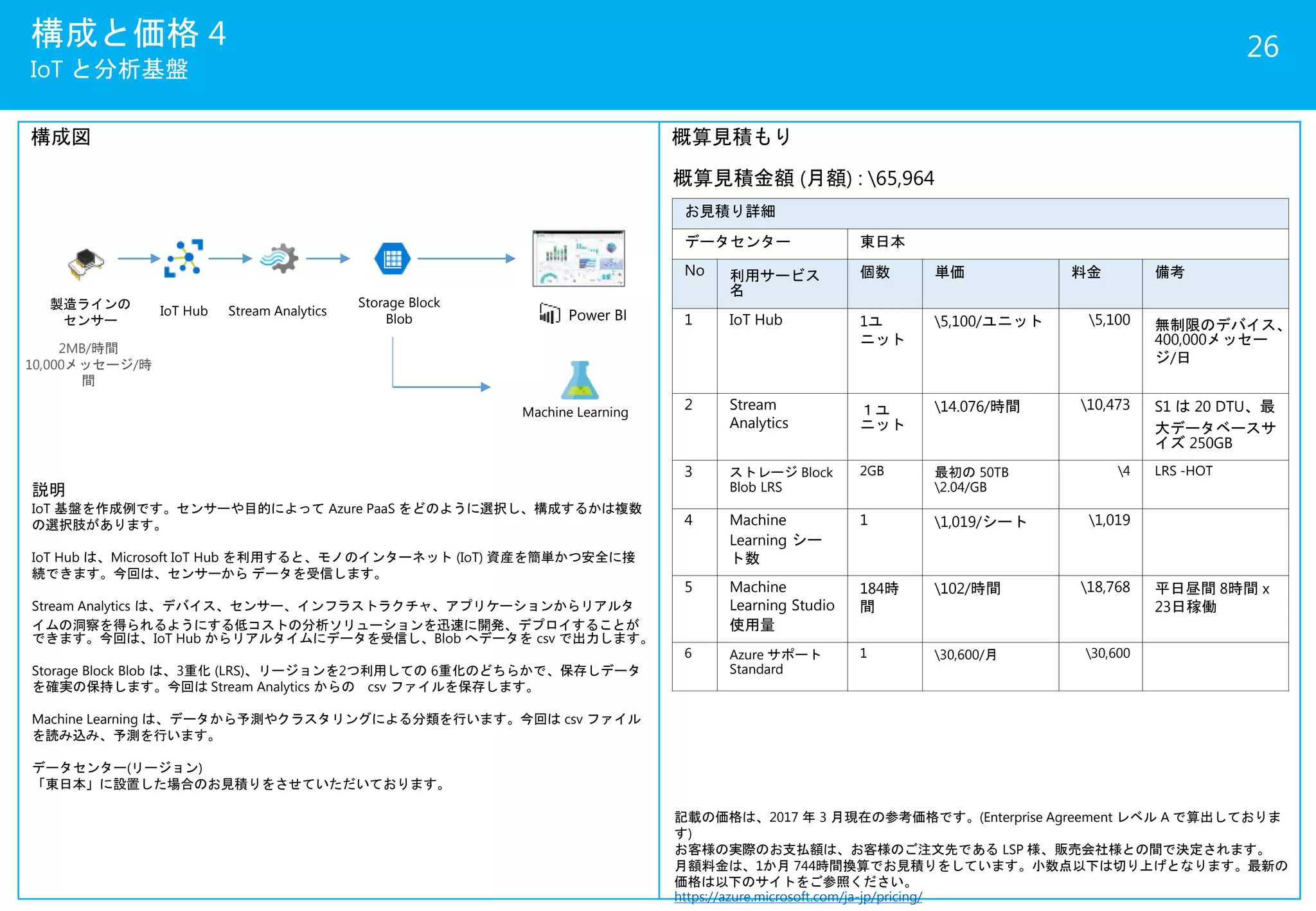Click the Machine Learning flask icon
The image size is (1316, 911).
[x=580, y=380]
